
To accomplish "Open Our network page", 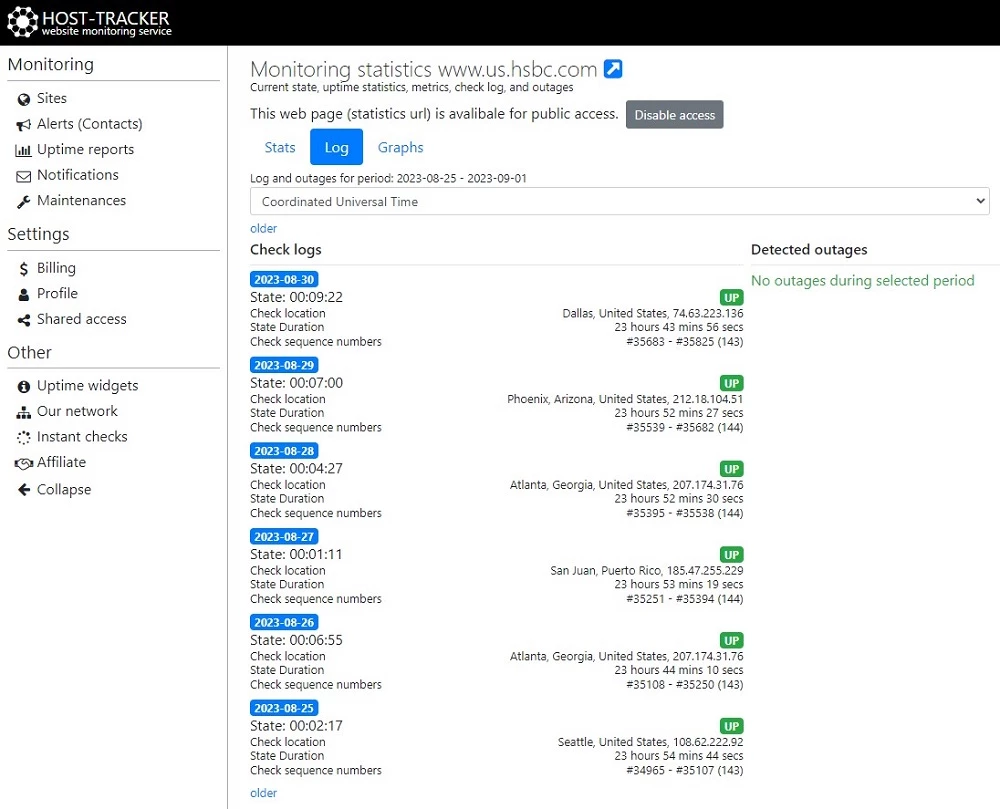I will 77,411.
